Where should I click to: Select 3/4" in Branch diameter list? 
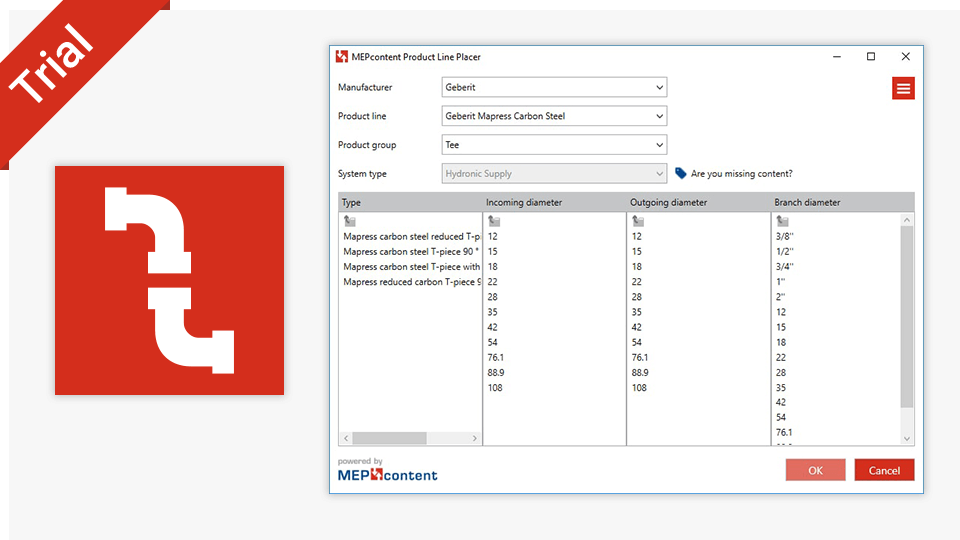pyautogui.click(x=784, y=267)
